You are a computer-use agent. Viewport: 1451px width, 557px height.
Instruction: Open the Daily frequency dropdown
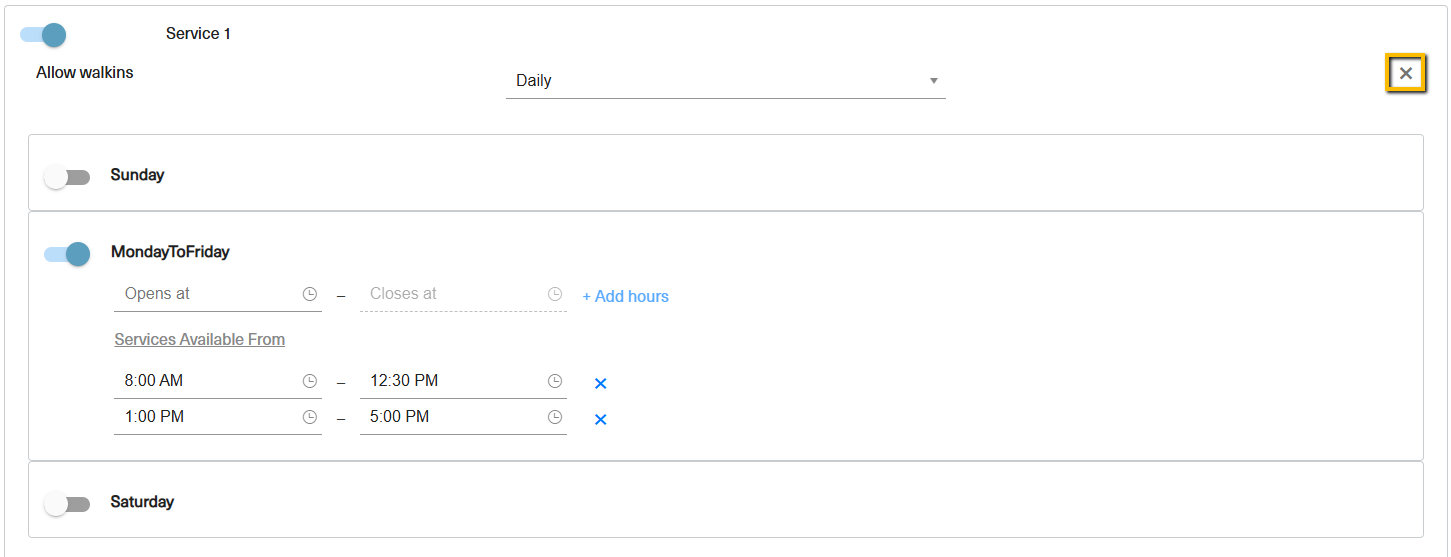coord(726,81)
